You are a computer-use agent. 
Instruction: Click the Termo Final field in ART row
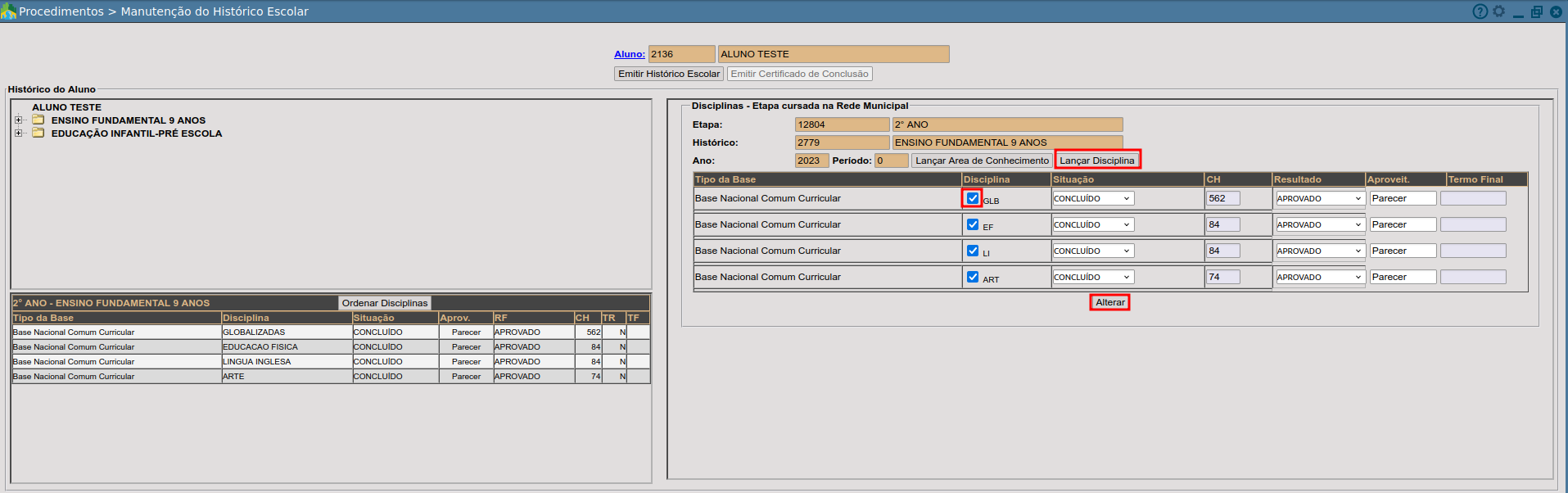pyautogui.click(x=1473, y=277)
